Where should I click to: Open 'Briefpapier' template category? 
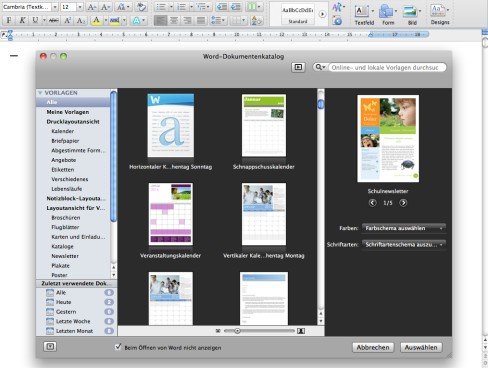pyautogui.click(x=65, y=141)
